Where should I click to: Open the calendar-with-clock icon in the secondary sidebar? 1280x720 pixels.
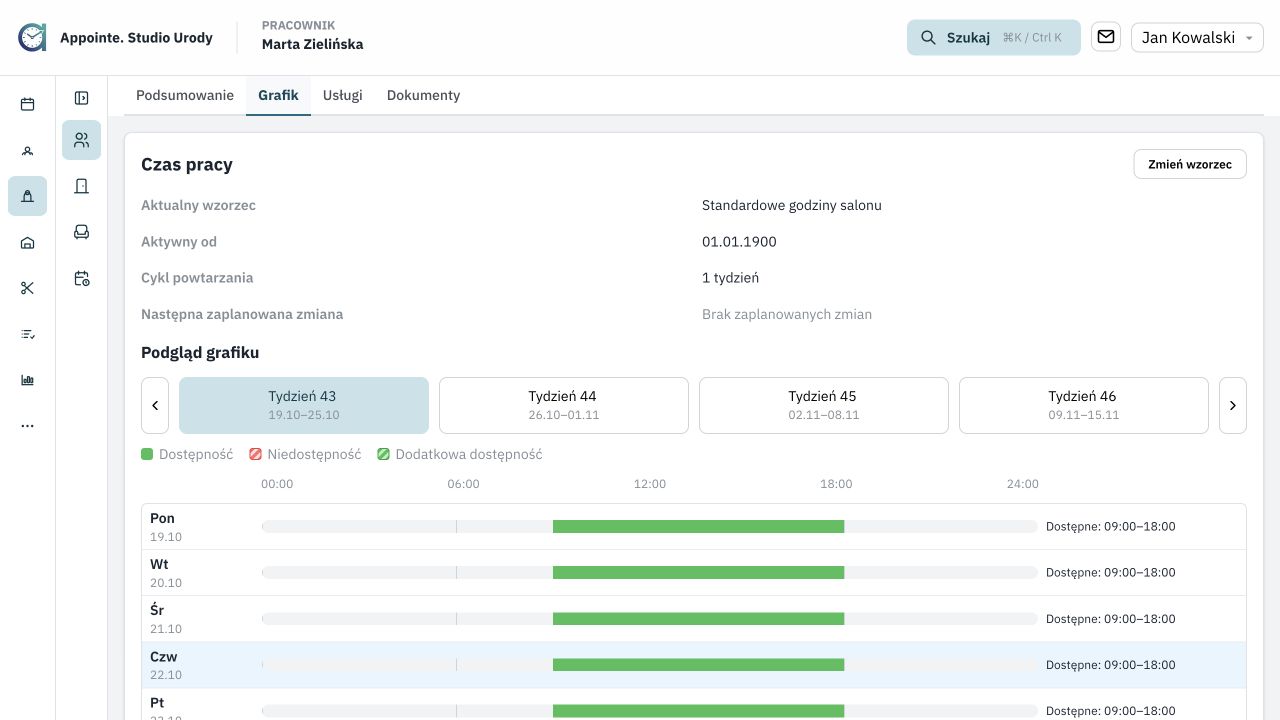point(82,278)
